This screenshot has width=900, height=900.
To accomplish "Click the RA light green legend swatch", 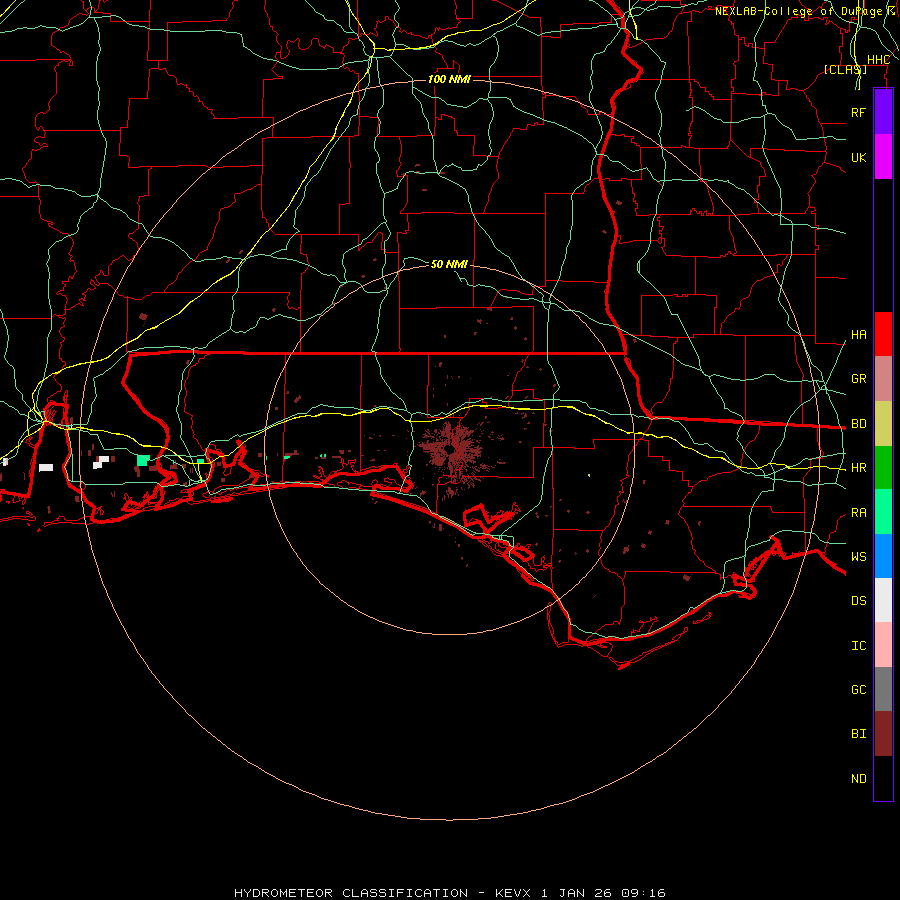I will point(883,512).
